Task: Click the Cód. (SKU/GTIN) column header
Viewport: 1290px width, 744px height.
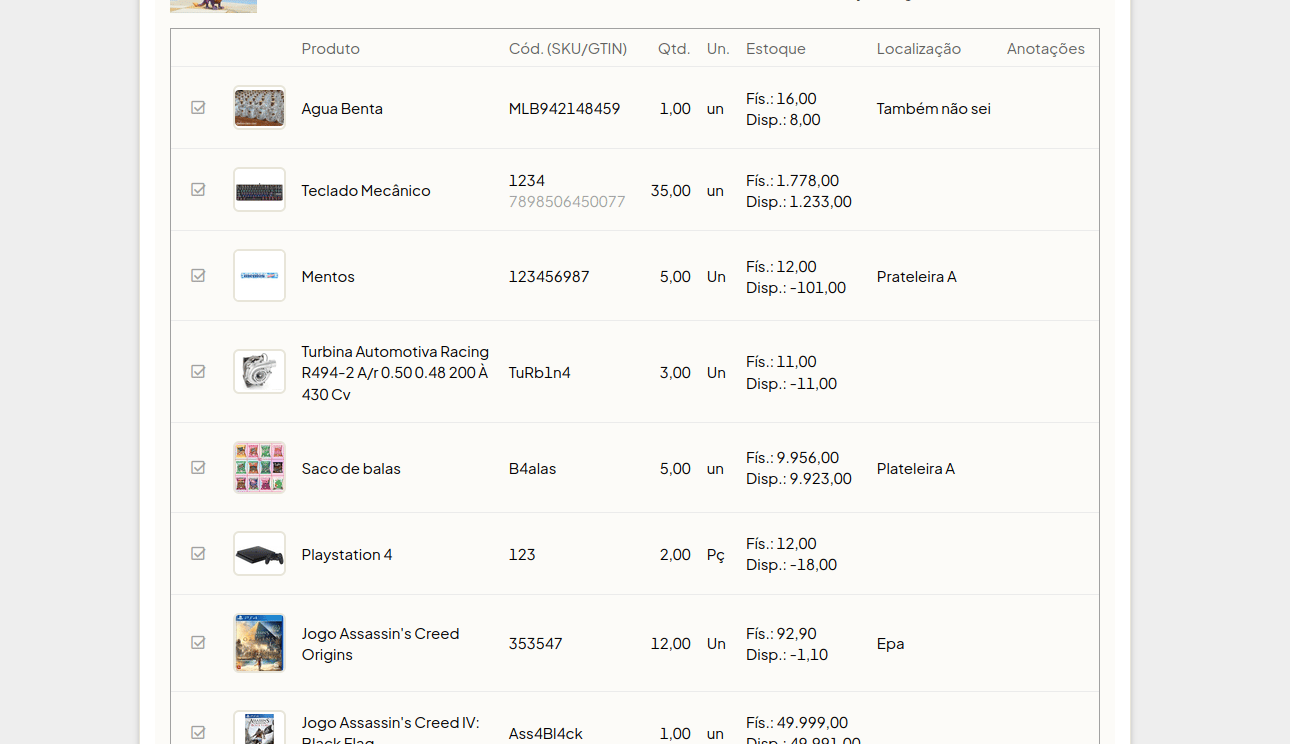Action: (568, 48)
